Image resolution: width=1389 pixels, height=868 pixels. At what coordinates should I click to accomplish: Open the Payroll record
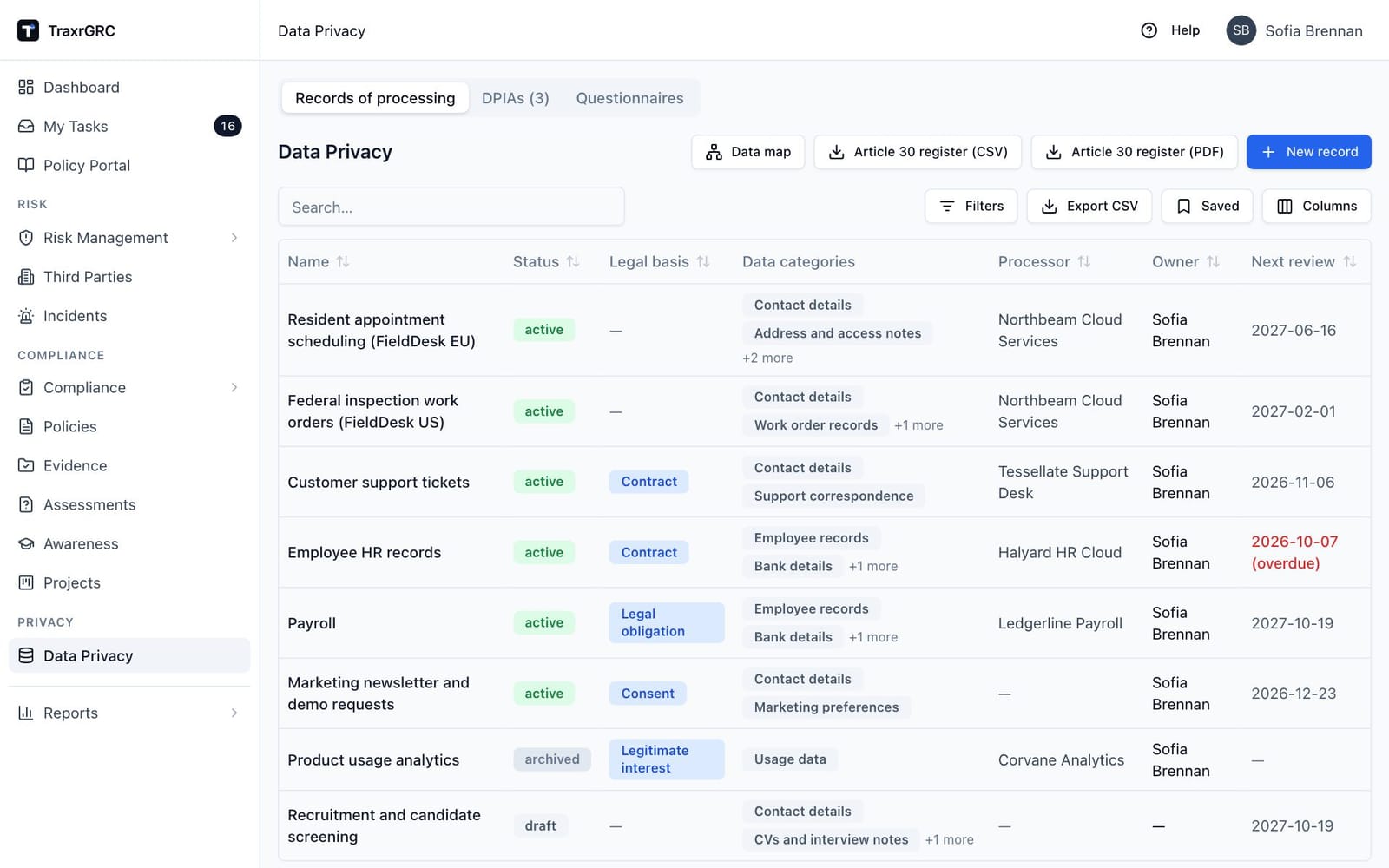click(312, 623)
